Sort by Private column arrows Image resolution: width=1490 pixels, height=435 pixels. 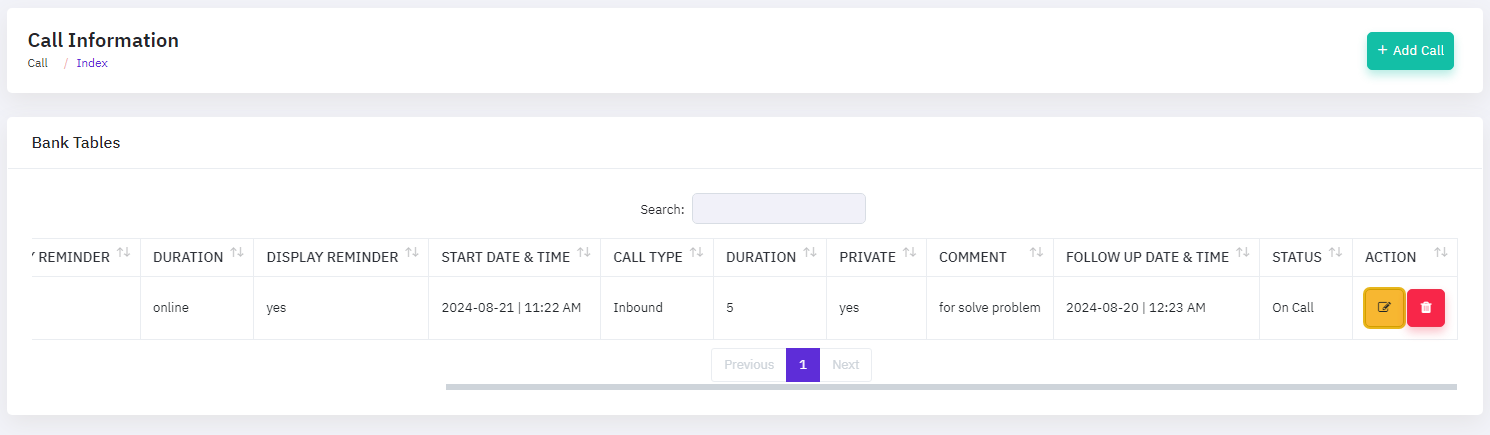pos(910,254)
